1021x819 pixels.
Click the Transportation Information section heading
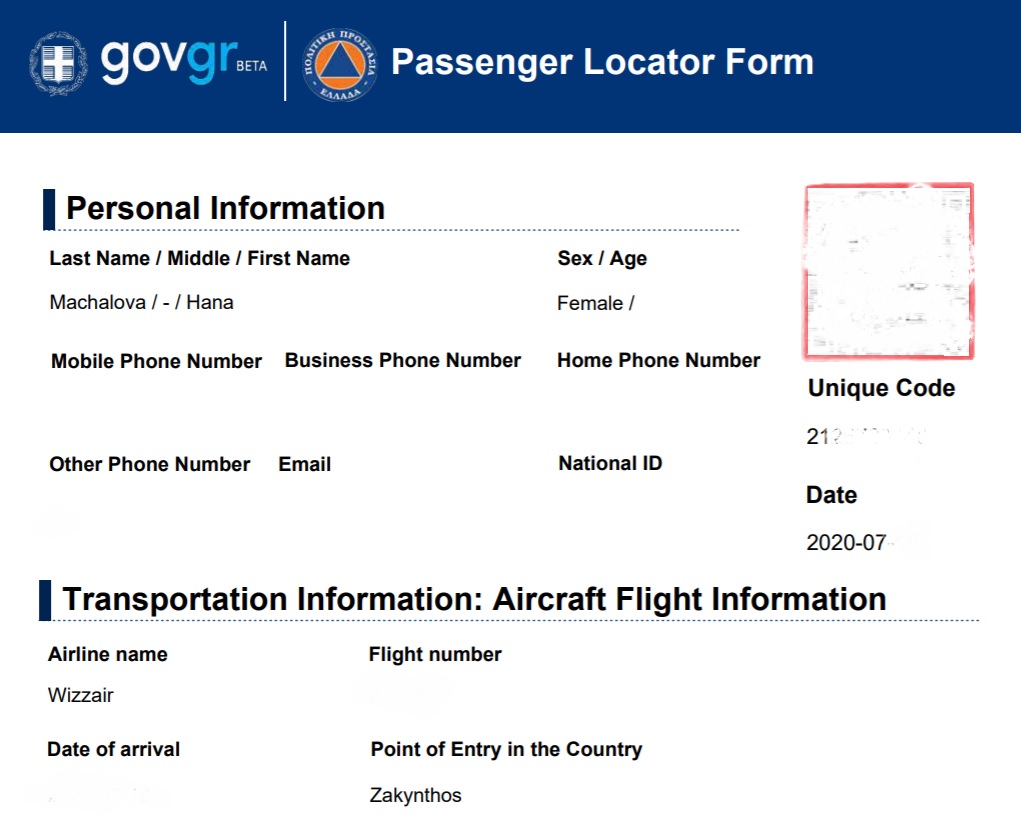[474, 599]
